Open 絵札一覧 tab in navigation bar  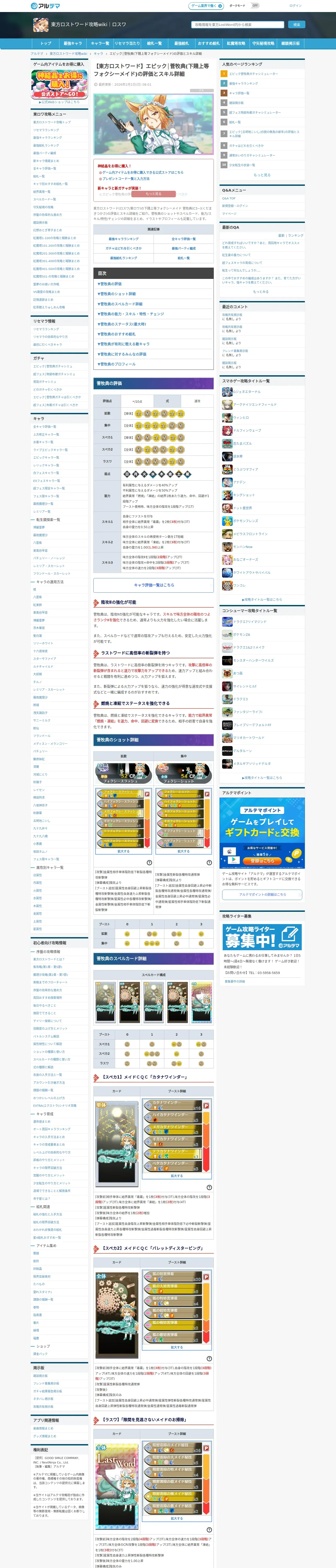154,44
